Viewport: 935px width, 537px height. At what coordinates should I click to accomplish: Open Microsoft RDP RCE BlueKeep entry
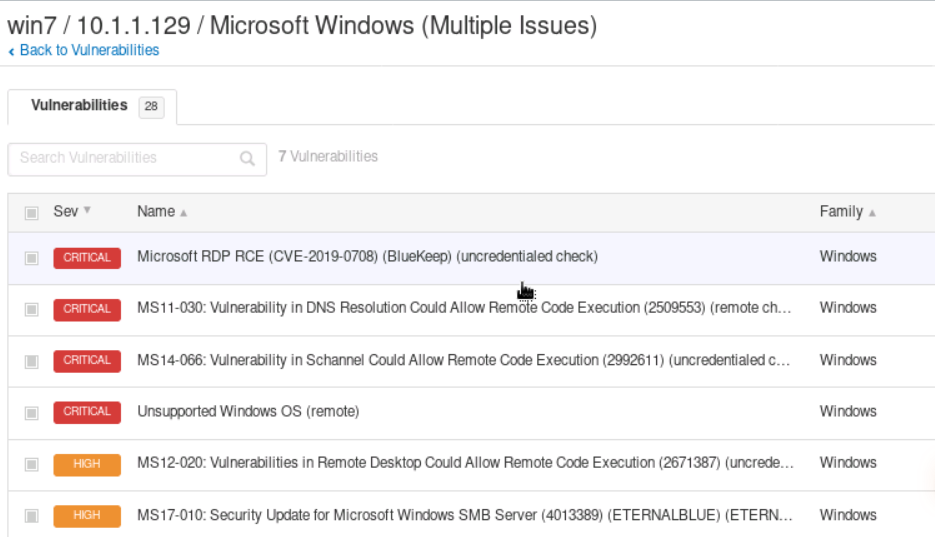point(367,257)
